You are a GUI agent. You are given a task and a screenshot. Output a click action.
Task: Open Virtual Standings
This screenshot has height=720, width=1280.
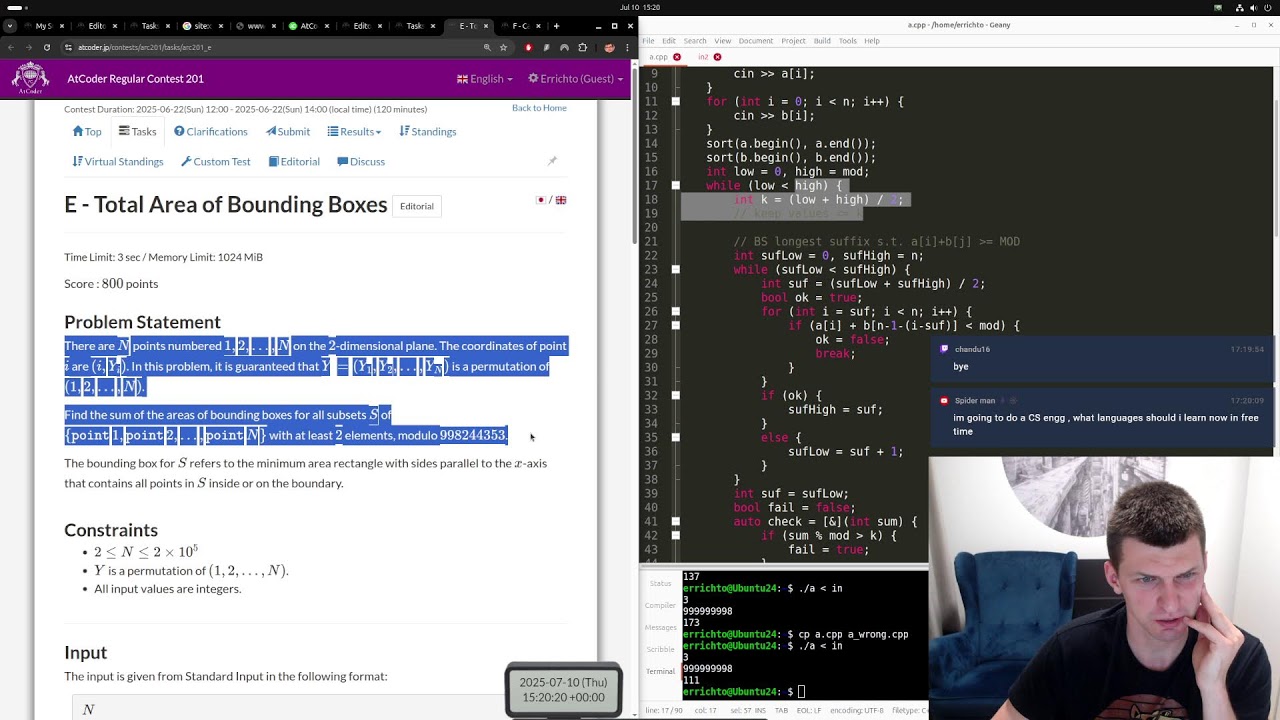117,161
